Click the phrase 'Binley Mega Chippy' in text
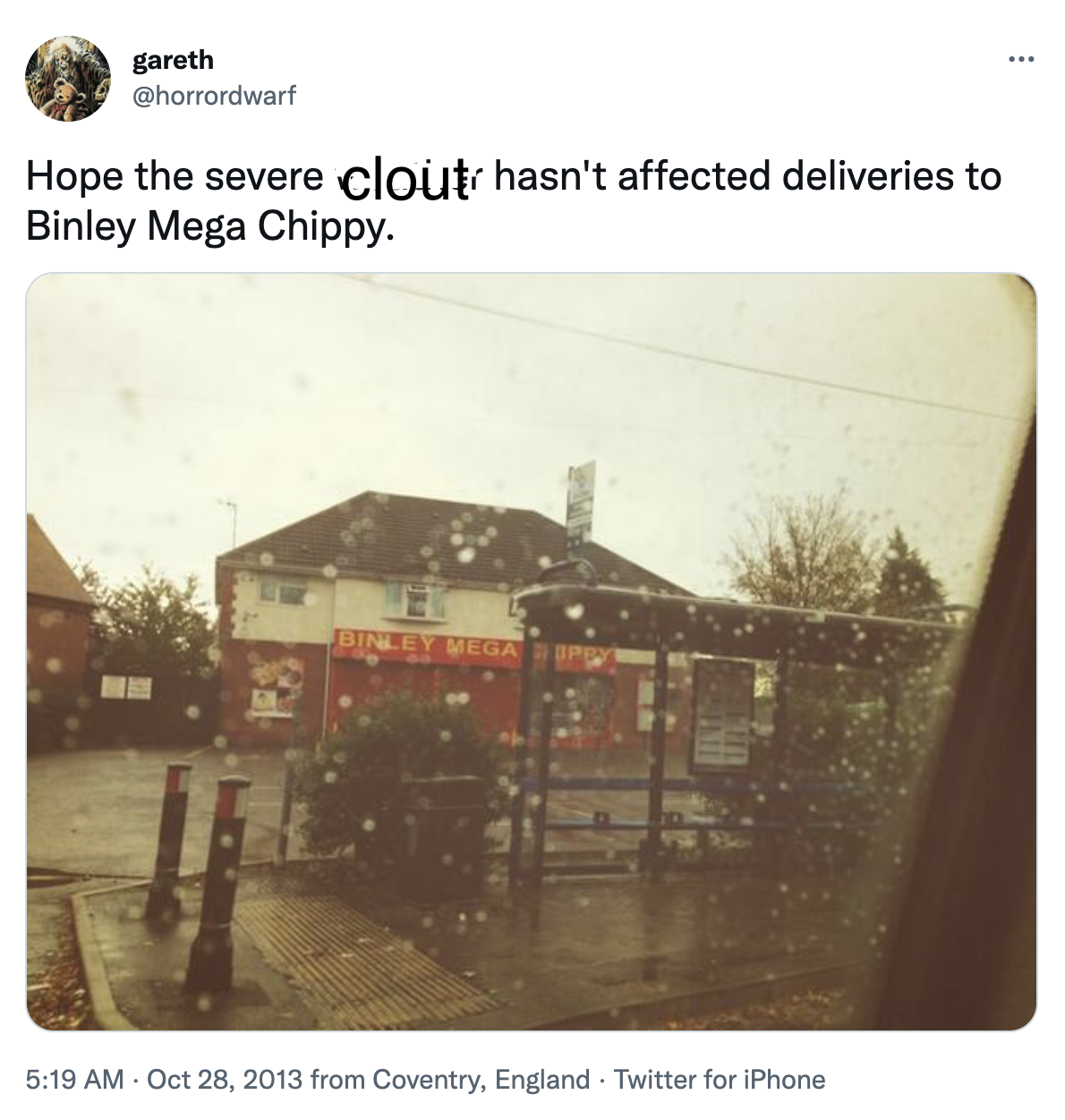This screenshot has width=1065, height=1120. click(x=209, y=225)
